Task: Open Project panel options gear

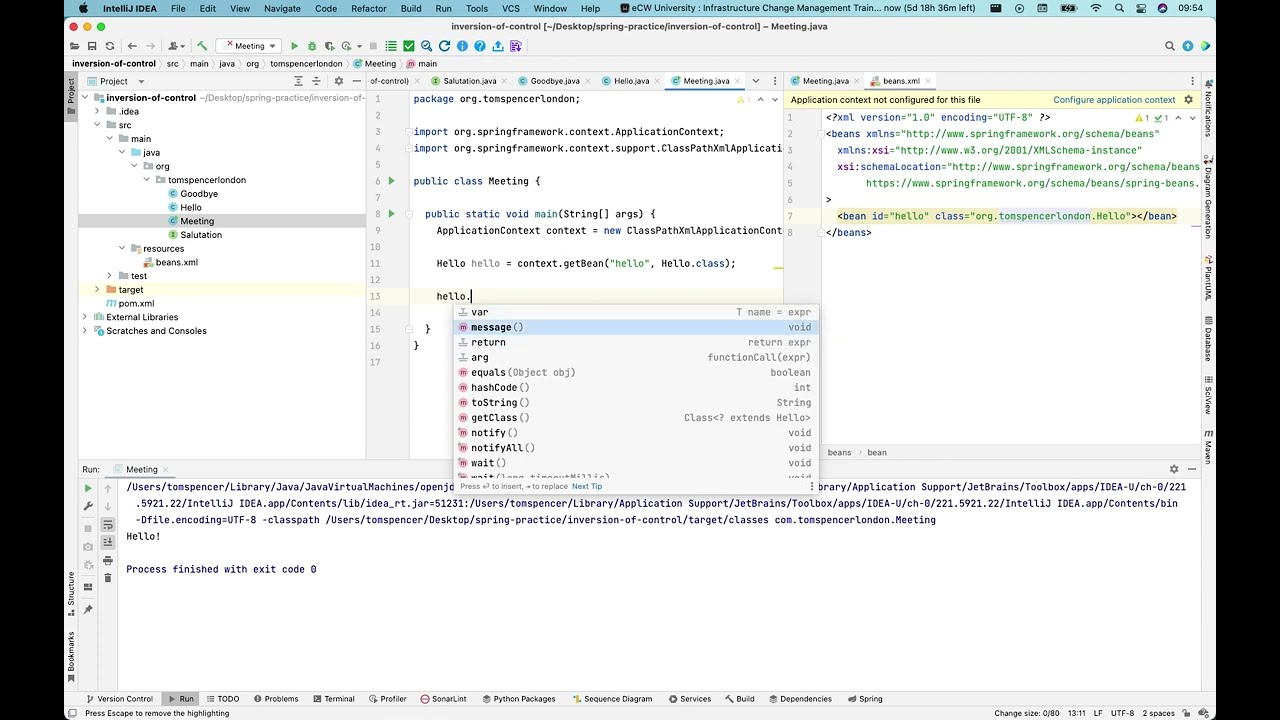Action: tap(339, 81)
